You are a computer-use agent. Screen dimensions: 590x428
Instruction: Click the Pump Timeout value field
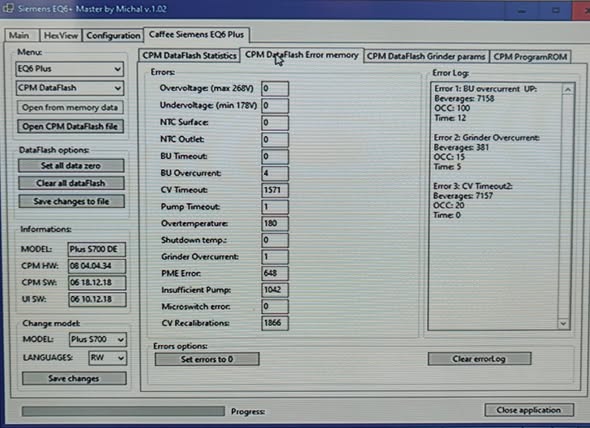click(x=275, y=207)
